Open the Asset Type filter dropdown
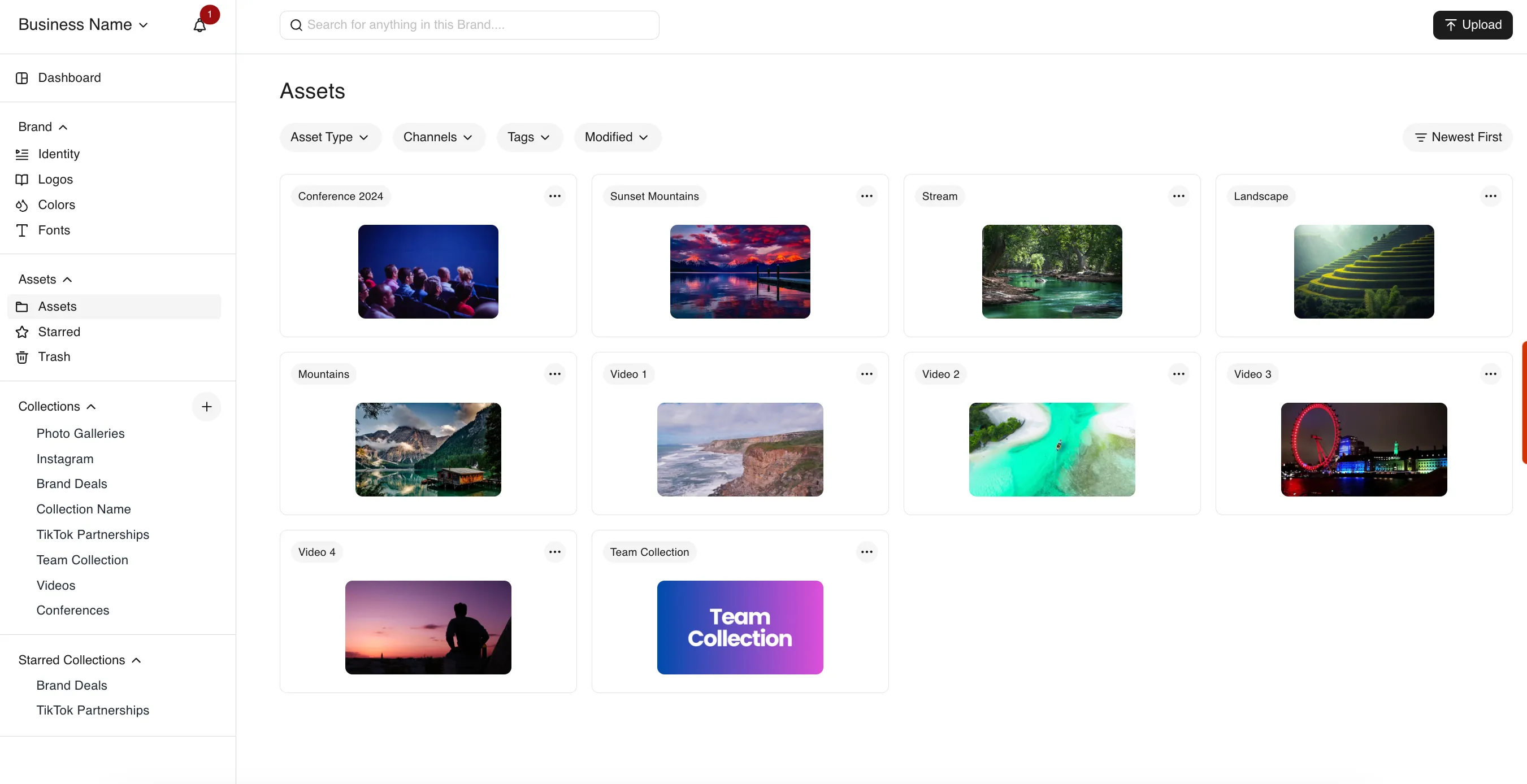Viewport: 1527px width, 784px height. pos(329,137)
